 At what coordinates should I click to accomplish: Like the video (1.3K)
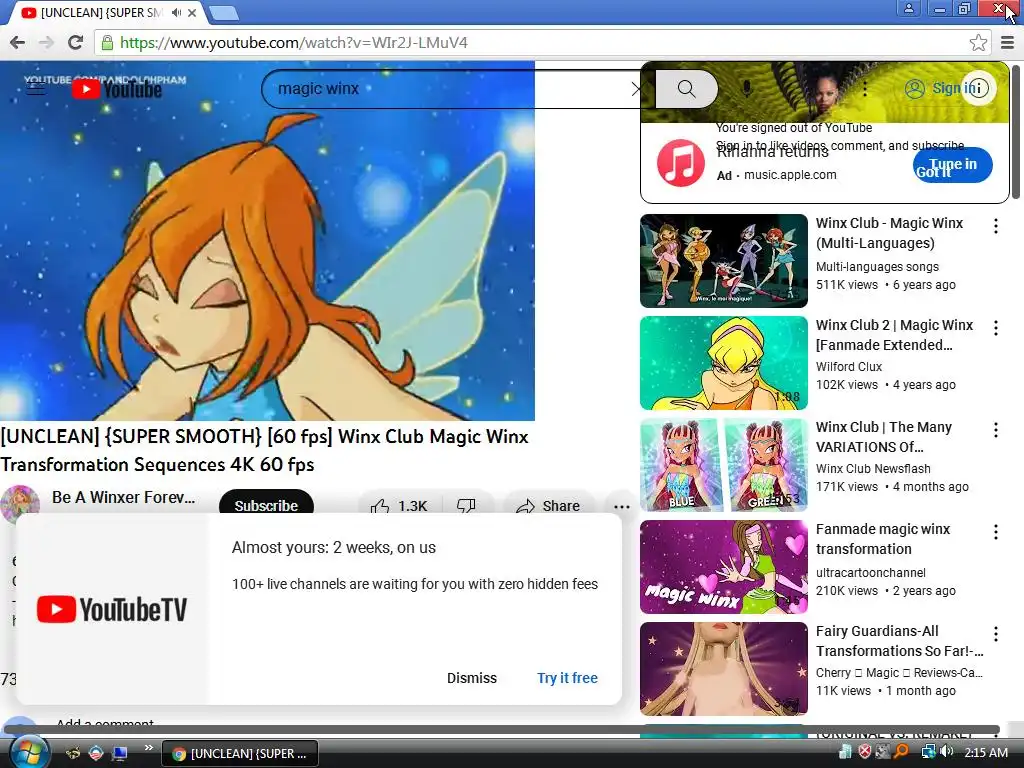click(399, 506)
